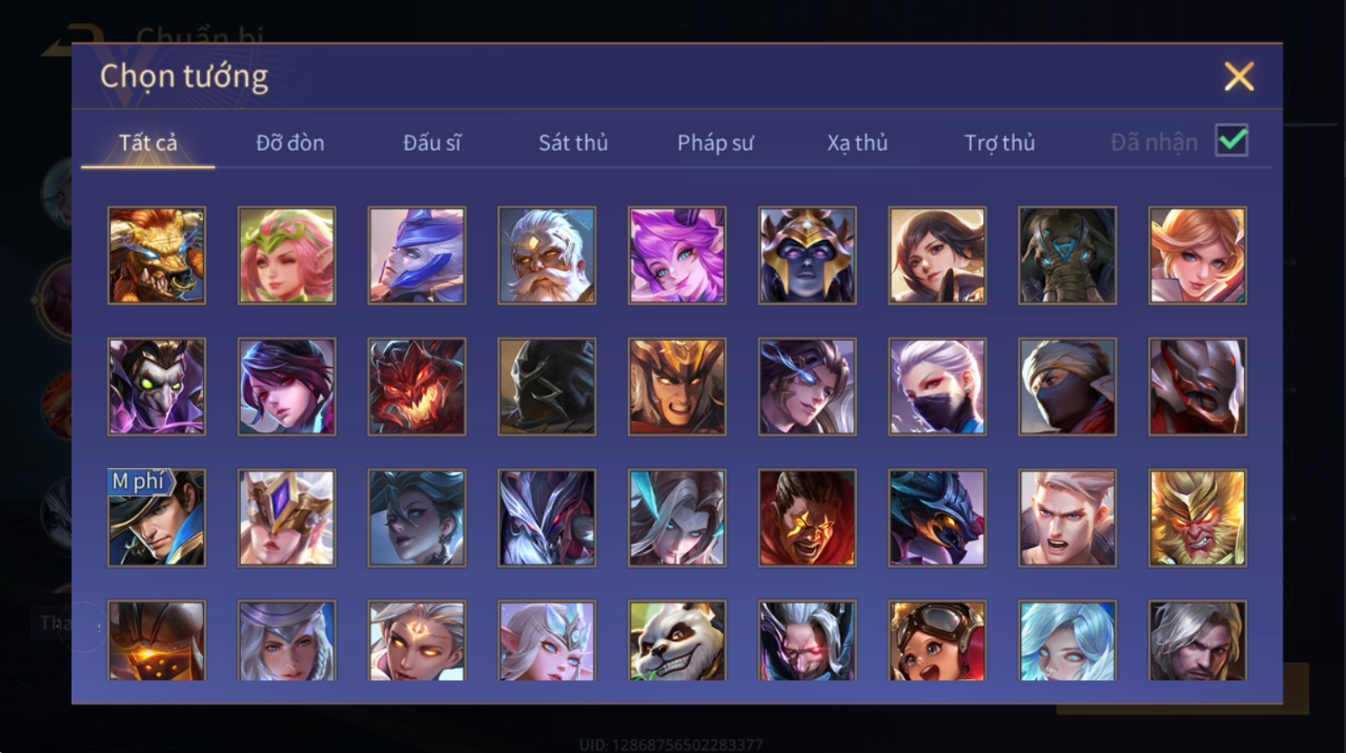This screenshot has height=753, width=1346.
Task: Open the Sát thủ tab
Action: coord(573,143)
